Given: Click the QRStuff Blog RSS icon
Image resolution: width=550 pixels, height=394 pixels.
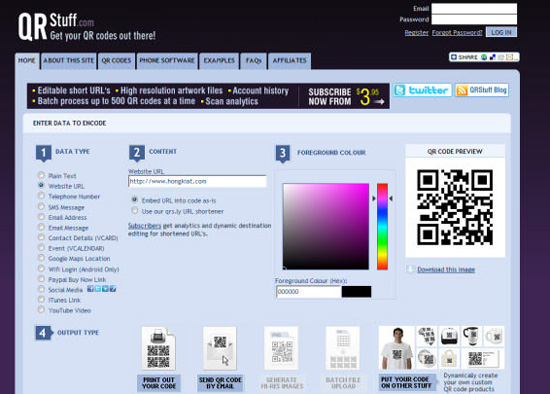Looking at the screenshot, I should click(x=462, y=91).
